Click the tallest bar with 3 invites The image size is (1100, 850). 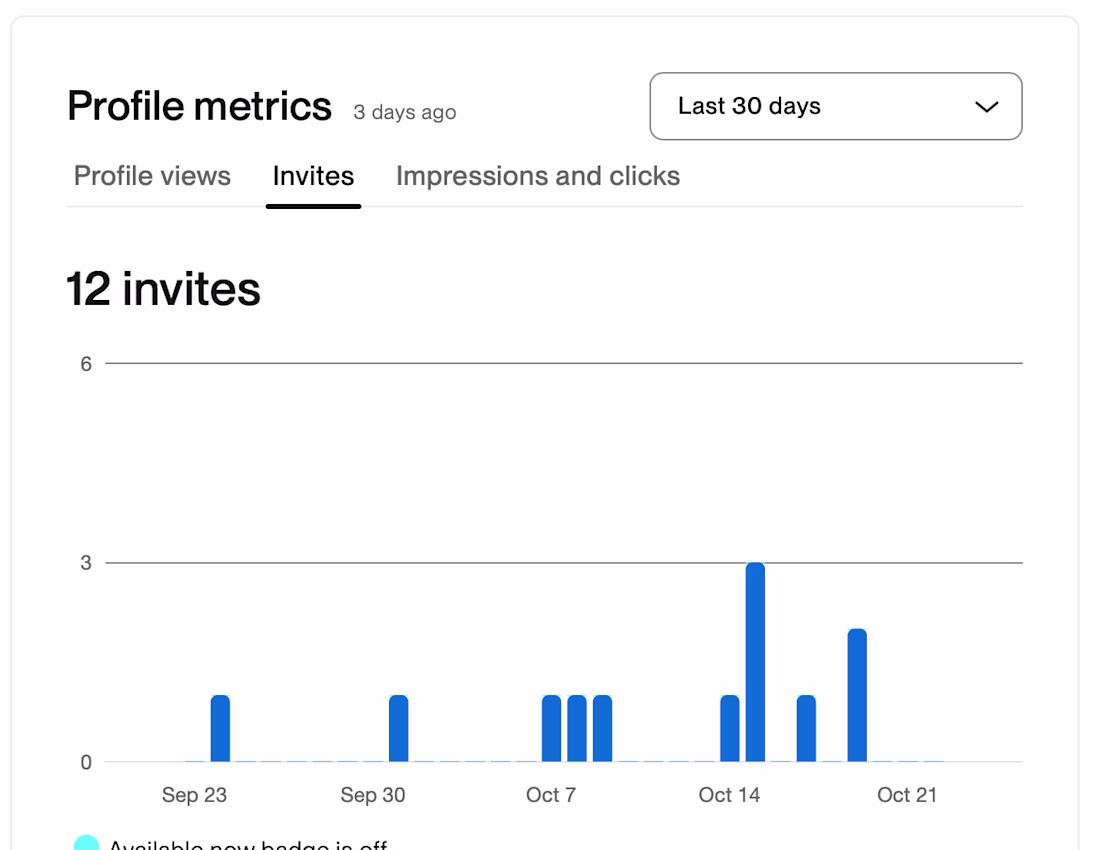[755, 662]
